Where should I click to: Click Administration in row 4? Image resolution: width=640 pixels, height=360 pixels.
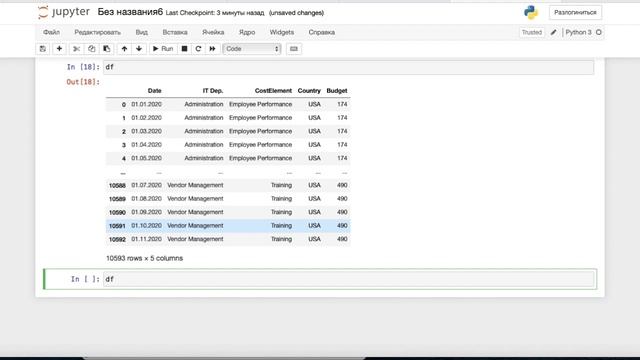point(204,158)
